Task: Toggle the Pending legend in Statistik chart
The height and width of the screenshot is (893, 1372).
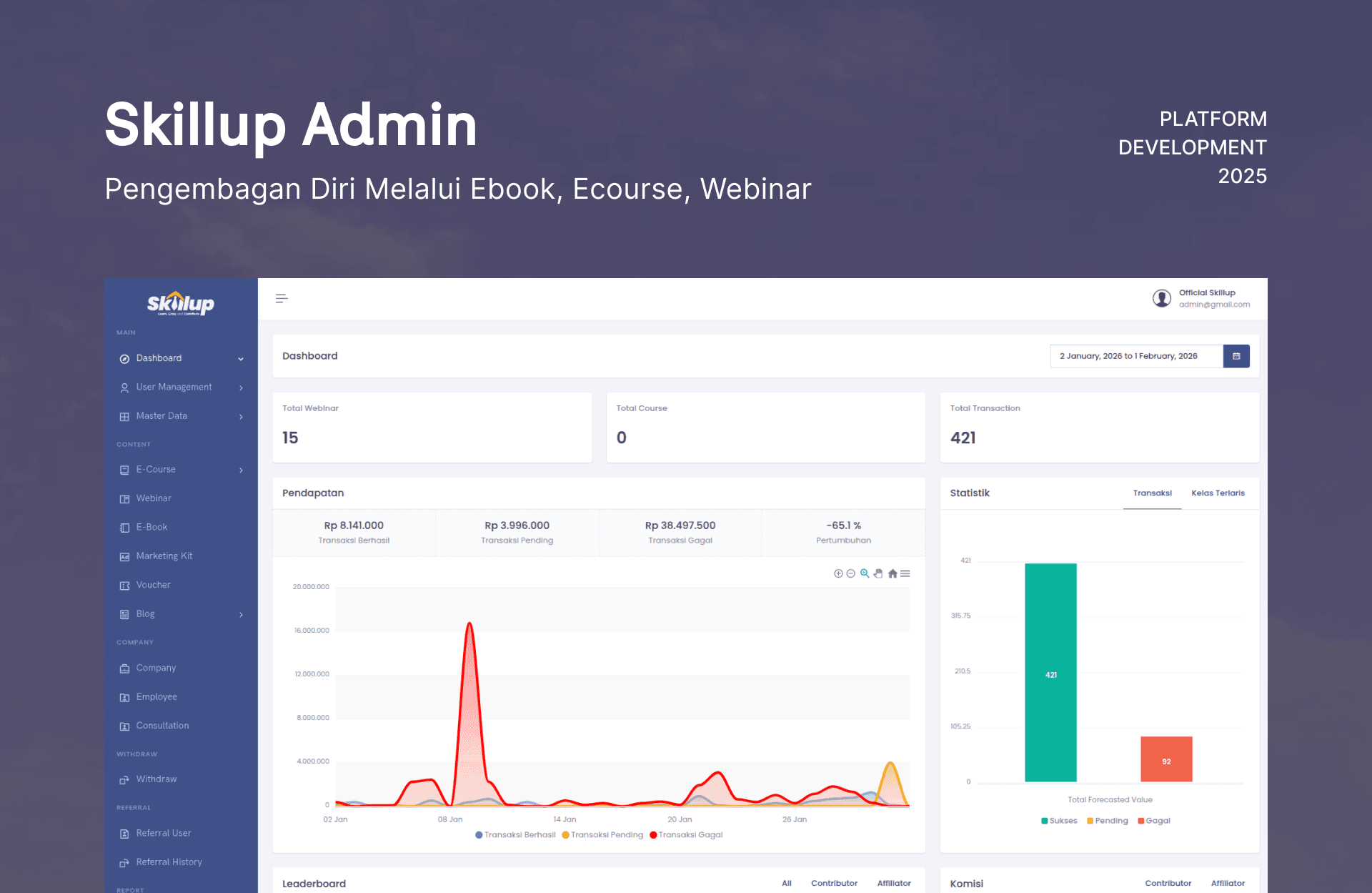Action: pyautogui.click(x=1108, y=820)
